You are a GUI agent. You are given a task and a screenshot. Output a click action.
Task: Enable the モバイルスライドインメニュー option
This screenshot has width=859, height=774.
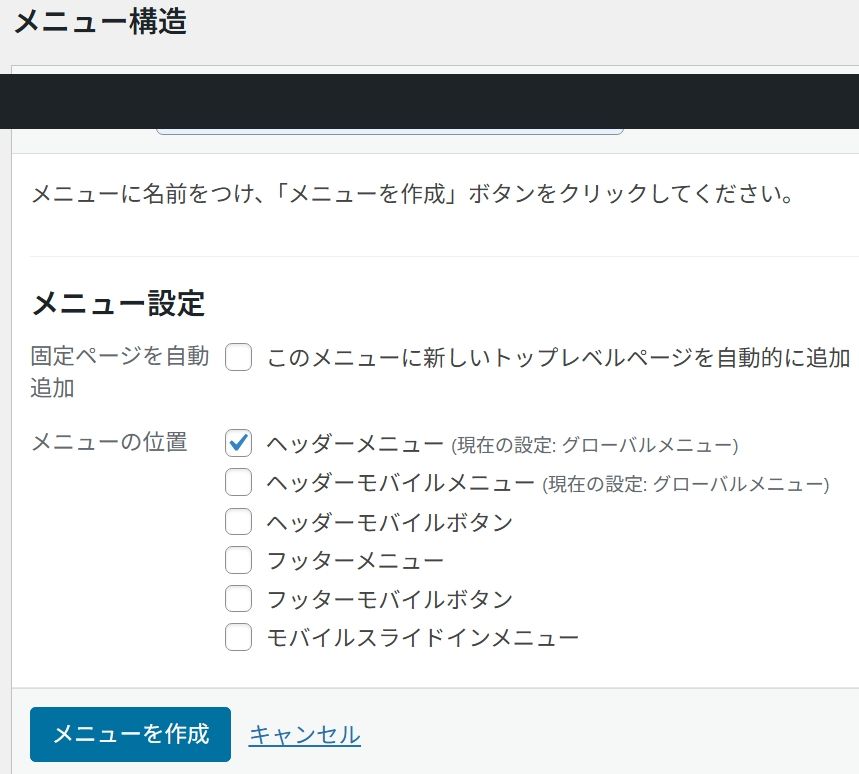tap(238, 637)
